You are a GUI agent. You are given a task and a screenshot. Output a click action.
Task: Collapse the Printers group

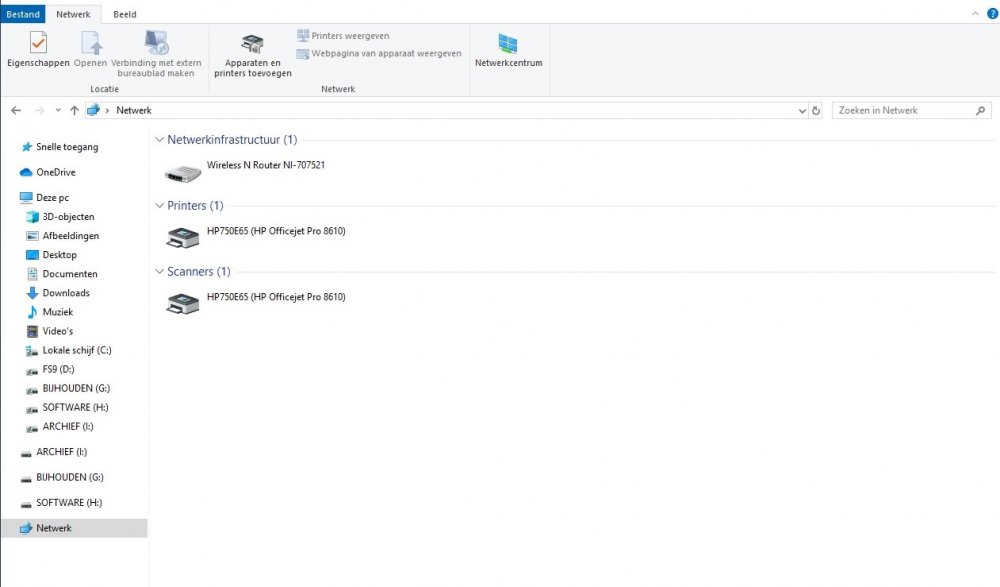(x=159, y=205)
